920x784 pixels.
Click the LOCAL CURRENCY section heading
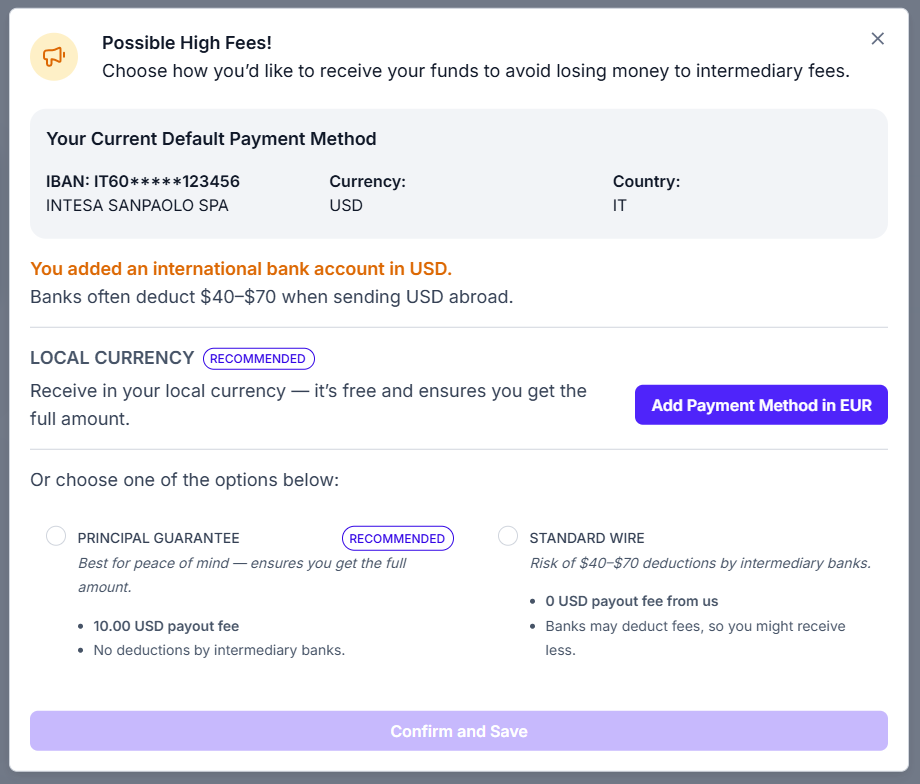112,358
